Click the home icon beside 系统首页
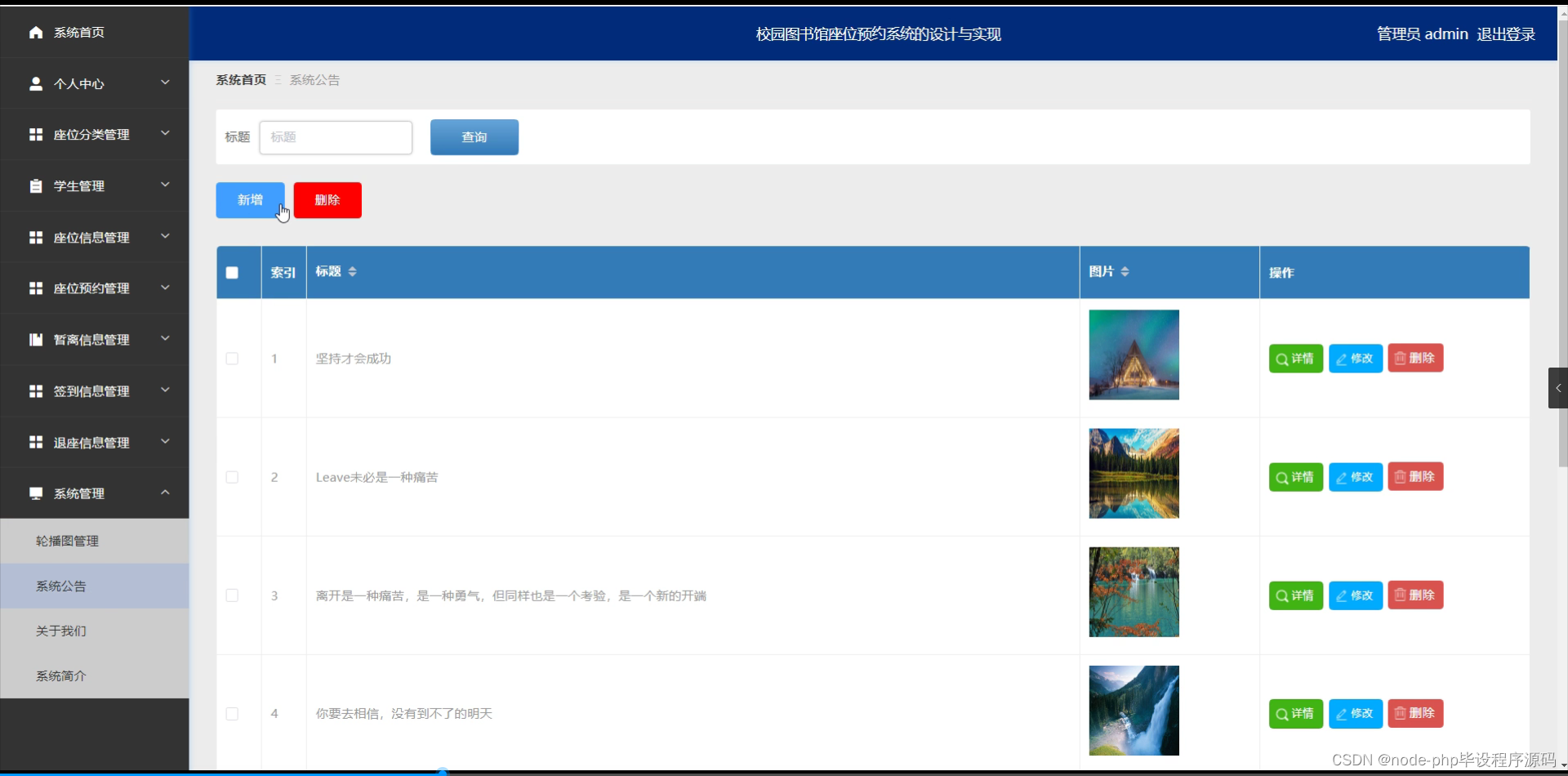This screenshot has width=1568, height=776. [x=36, y=33]
